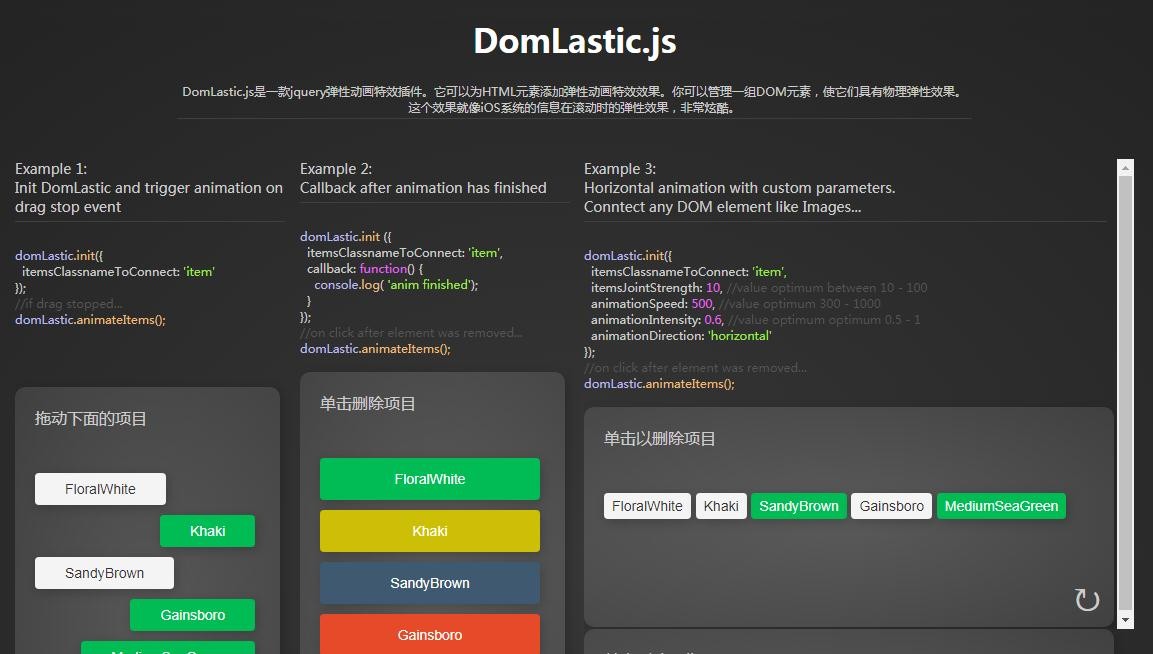
Task: Remove Gainsboro chip in the horizontal row
Action: (891, 506)
